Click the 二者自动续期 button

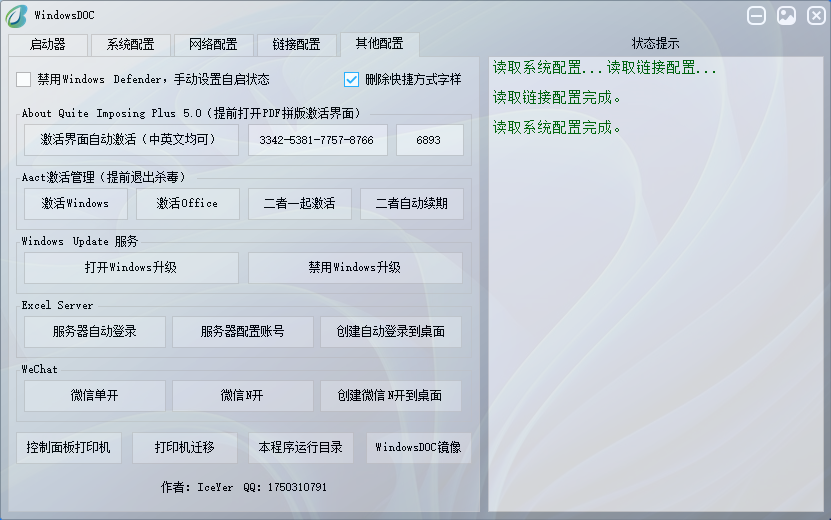[412, 204]
